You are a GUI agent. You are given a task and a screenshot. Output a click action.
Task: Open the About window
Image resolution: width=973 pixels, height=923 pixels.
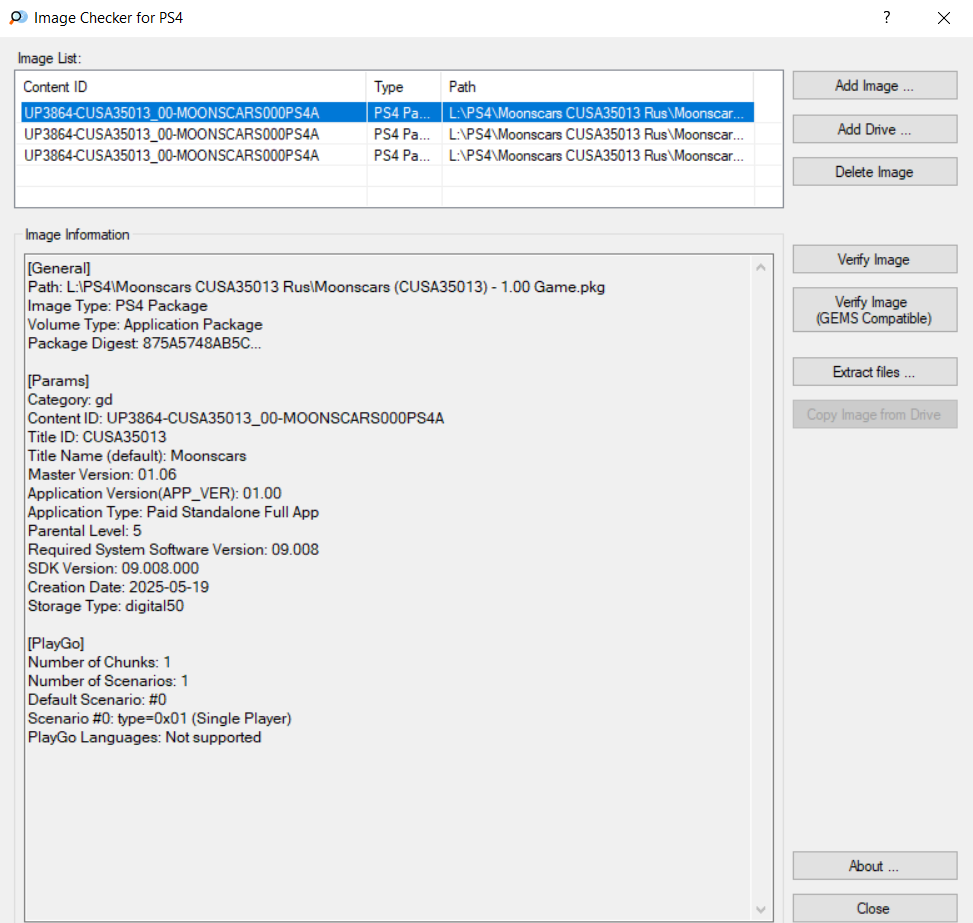tap(874, 866)
